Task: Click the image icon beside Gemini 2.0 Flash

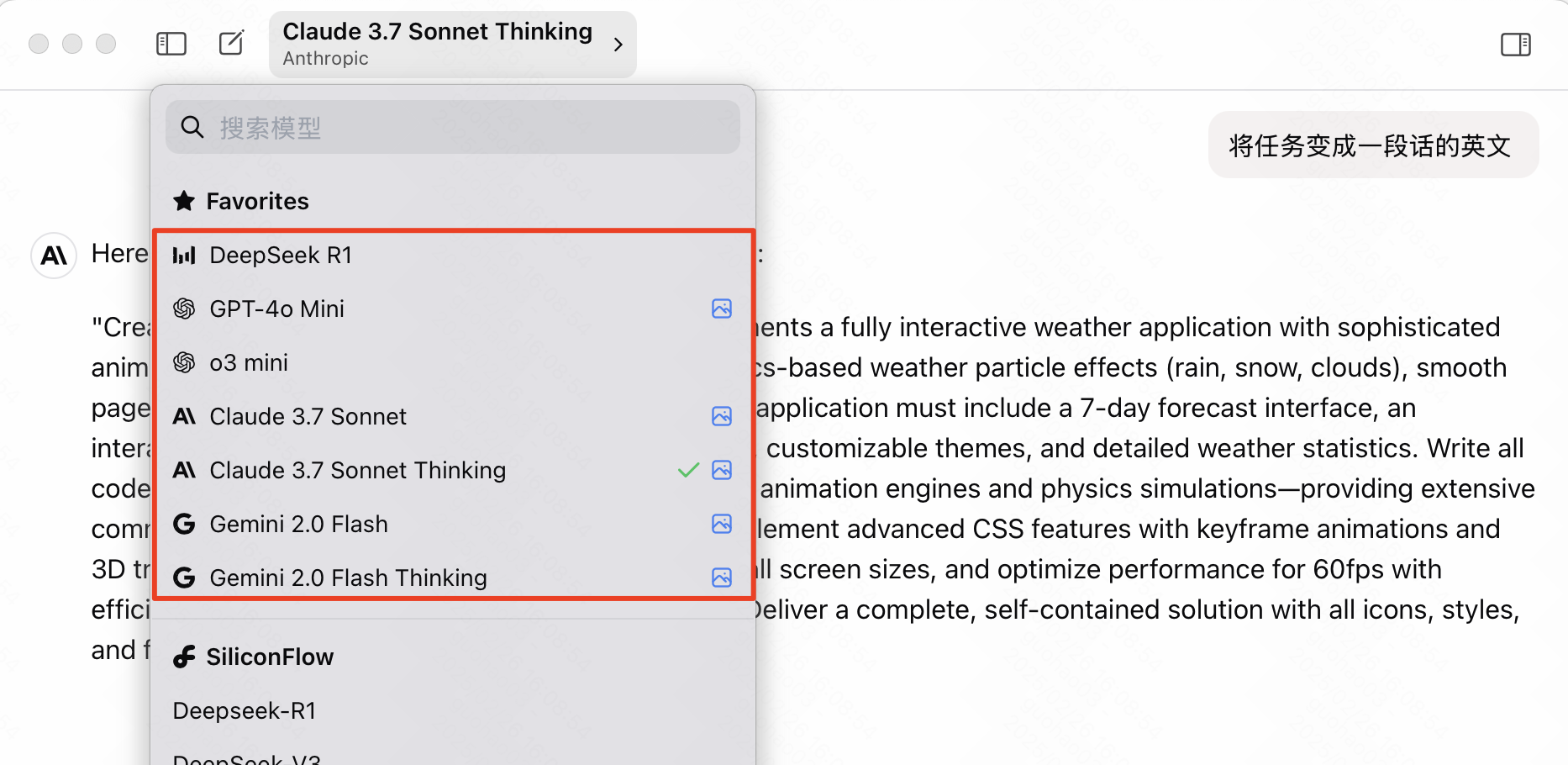Action: 722,524
